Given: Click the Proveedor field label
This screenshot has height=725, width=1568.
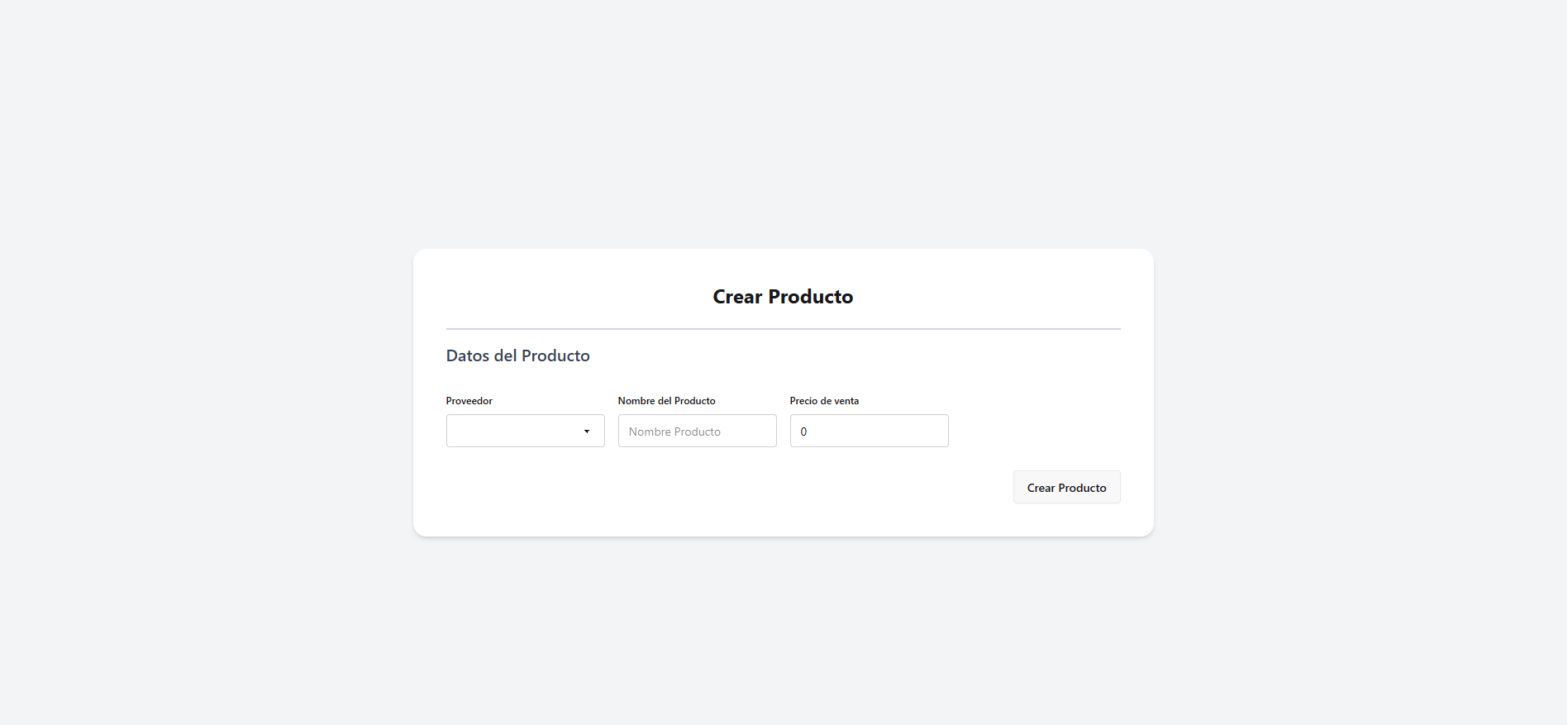Looking at the screenshot, I should click(x=469, y=401).
